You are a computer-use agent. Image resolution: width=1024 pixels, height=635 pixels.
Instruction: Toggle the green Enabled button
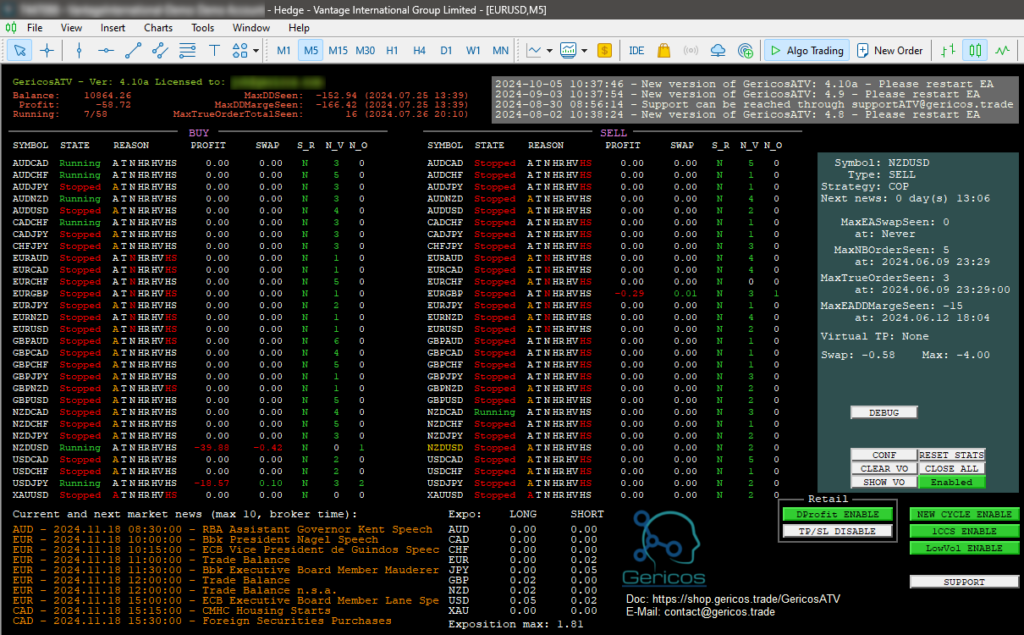[952, 482]
